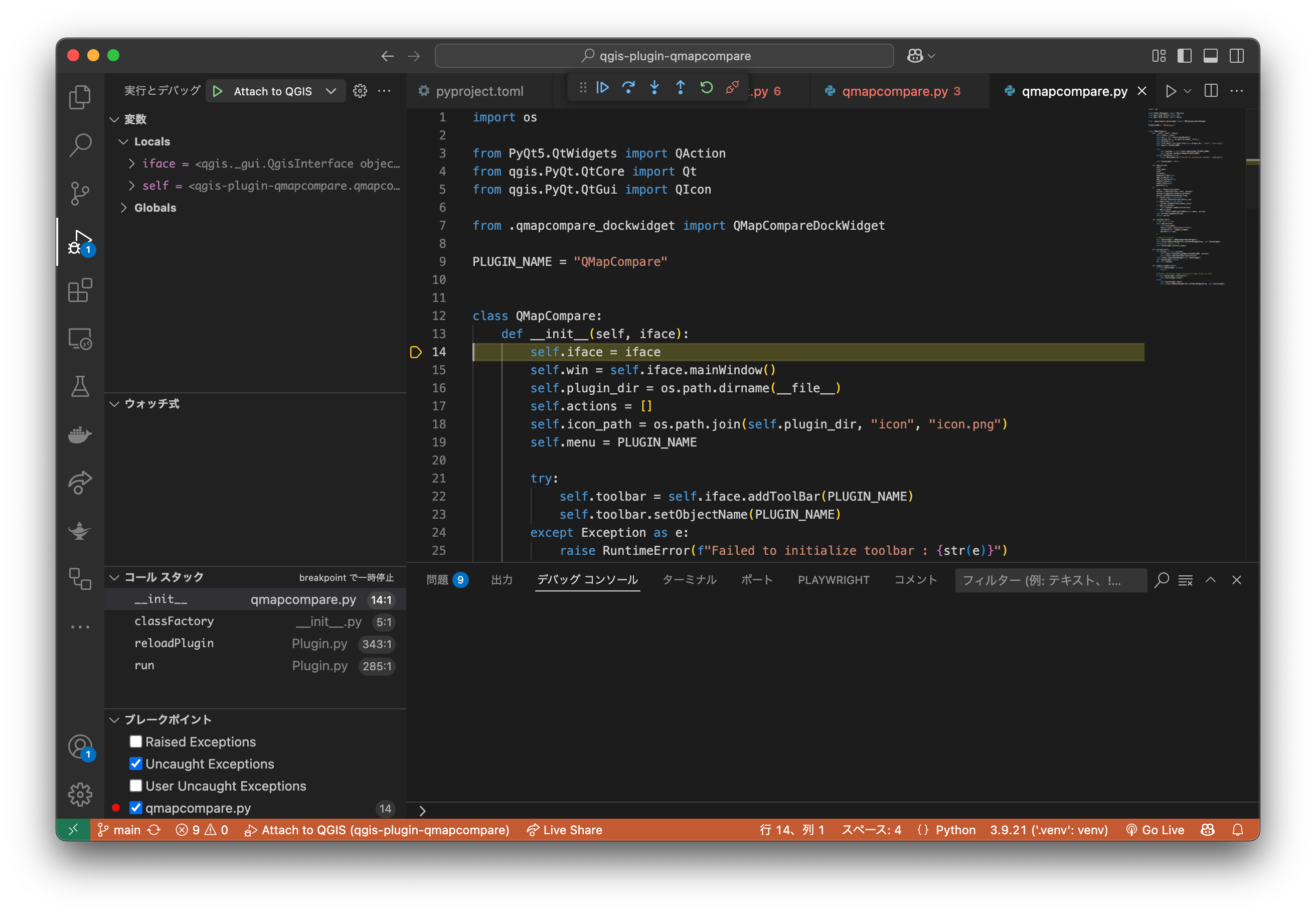Expand the Globals variable scope
Image resolution: width=1316 pixels, height=915 pixels.
tap(124, 208)
